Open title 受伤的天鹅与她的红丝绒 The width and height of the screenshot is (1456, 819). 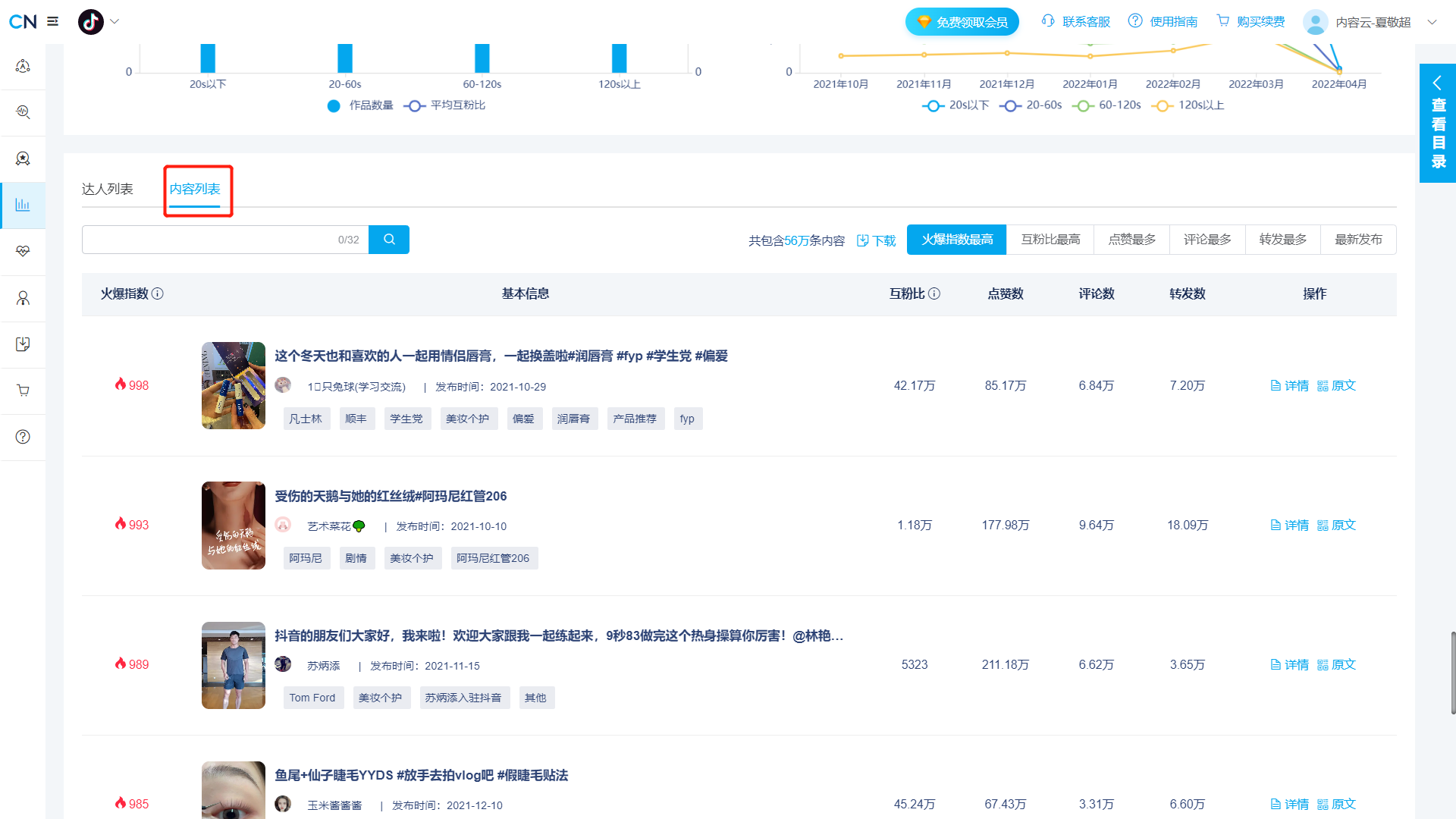[x=391, y=496]
